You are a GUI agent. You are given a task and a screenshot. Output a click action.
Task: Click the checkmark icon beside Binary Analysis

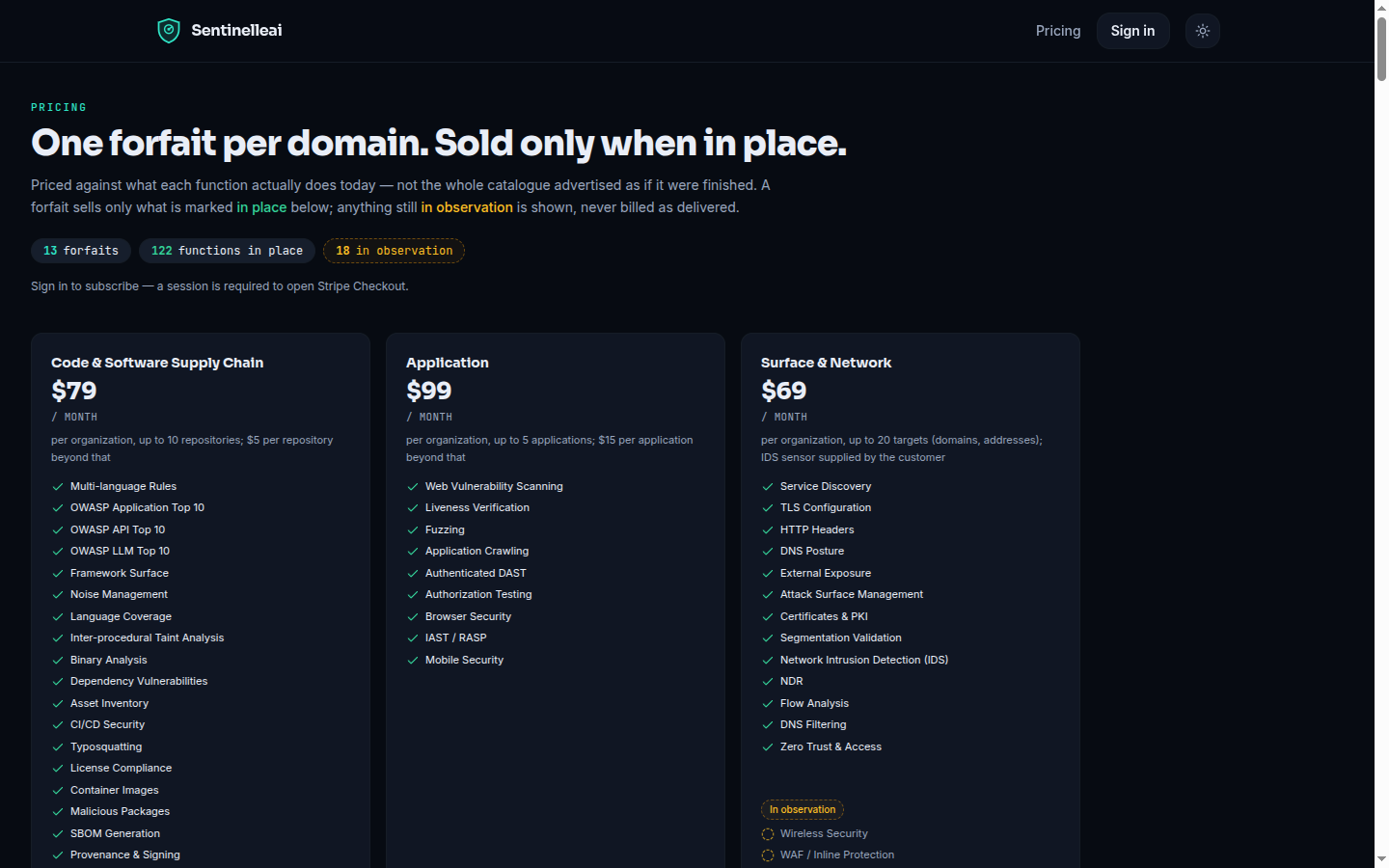[x=58, y=661]
